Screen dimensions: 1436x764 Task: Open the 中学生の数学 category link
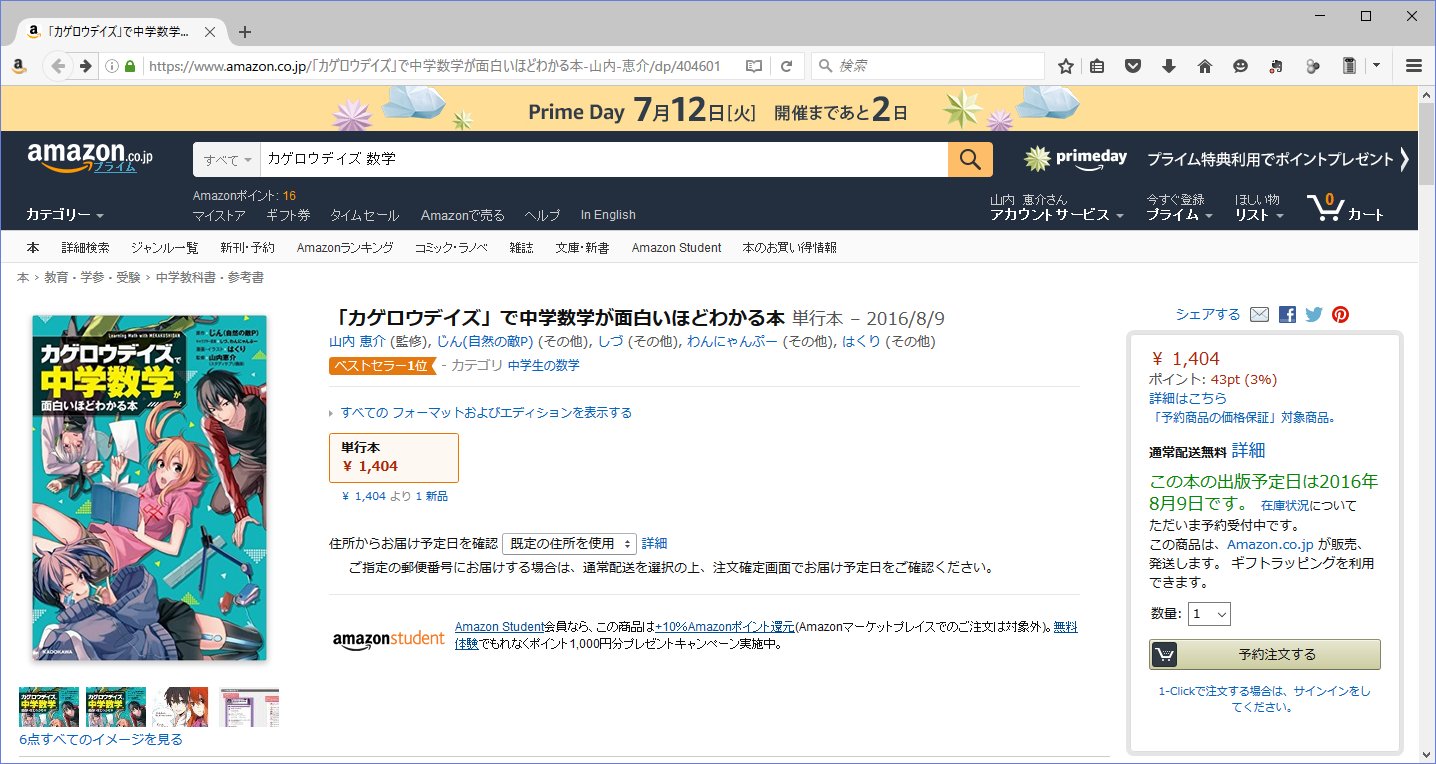point(543,365)
